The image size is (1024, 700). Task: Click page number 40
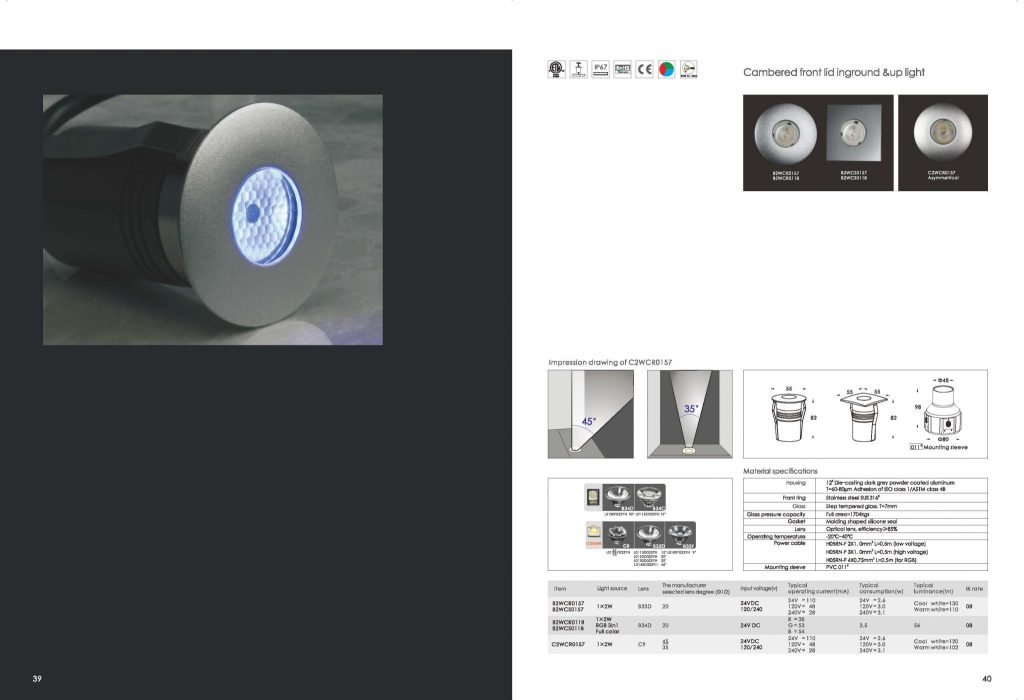click(x=986, y=679)
